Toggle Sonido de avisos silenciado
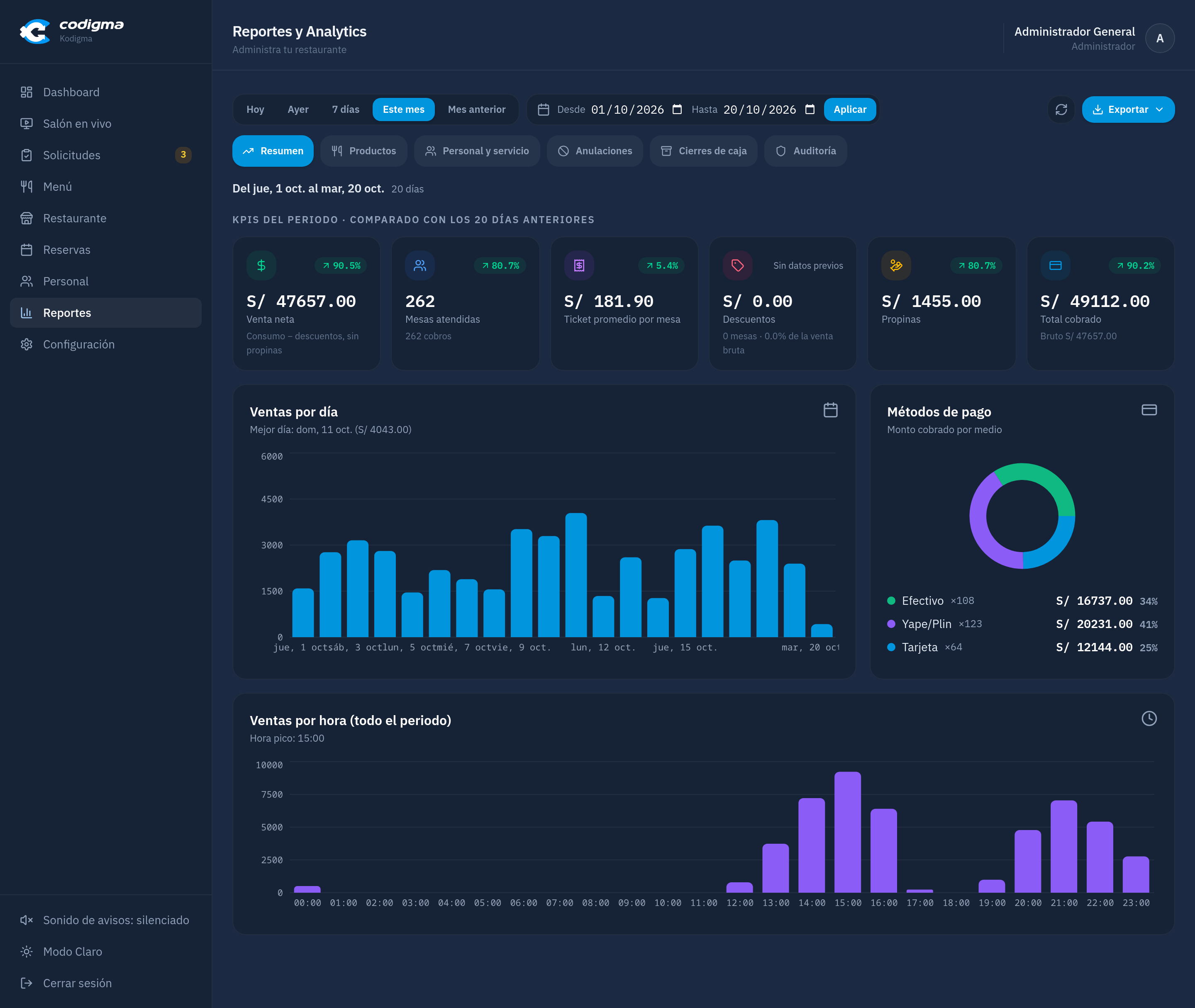This screenshot has width=1195, height=1008. [106, 920]
